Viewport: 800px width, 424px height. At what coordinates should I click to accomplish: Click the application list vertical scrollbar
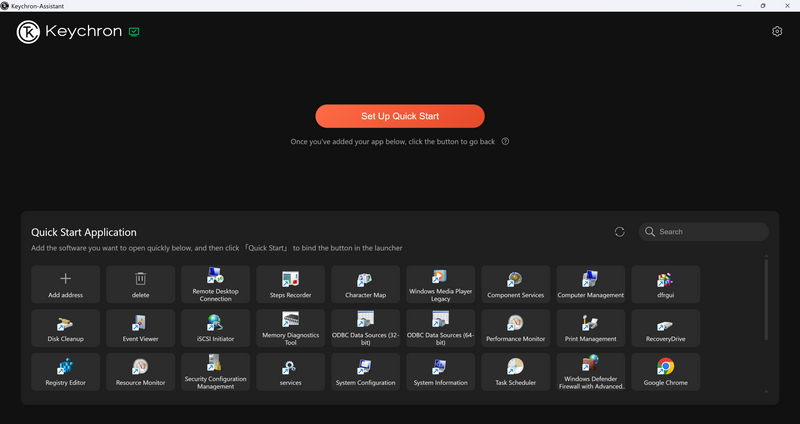click(766, 300)
